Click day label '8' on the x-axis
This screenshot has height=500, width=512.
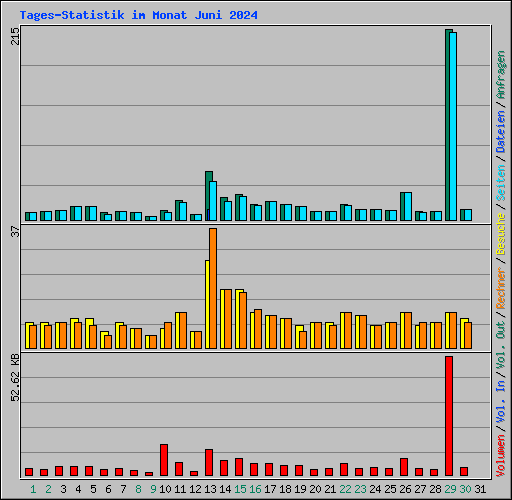[138, 489]
